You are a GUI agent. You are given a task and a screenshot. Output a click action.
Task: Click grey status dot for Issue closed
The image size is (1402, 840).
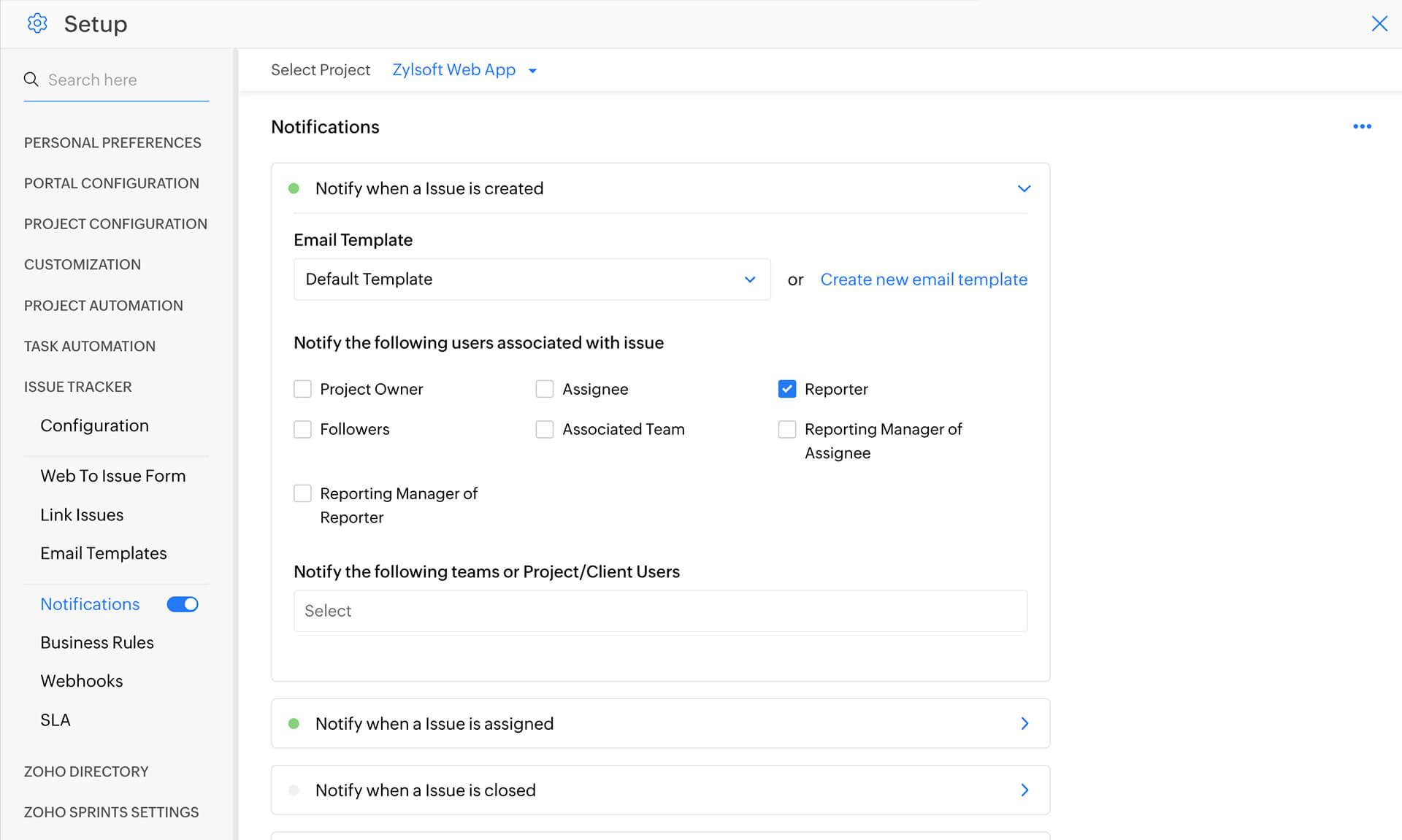pos(294,790)
